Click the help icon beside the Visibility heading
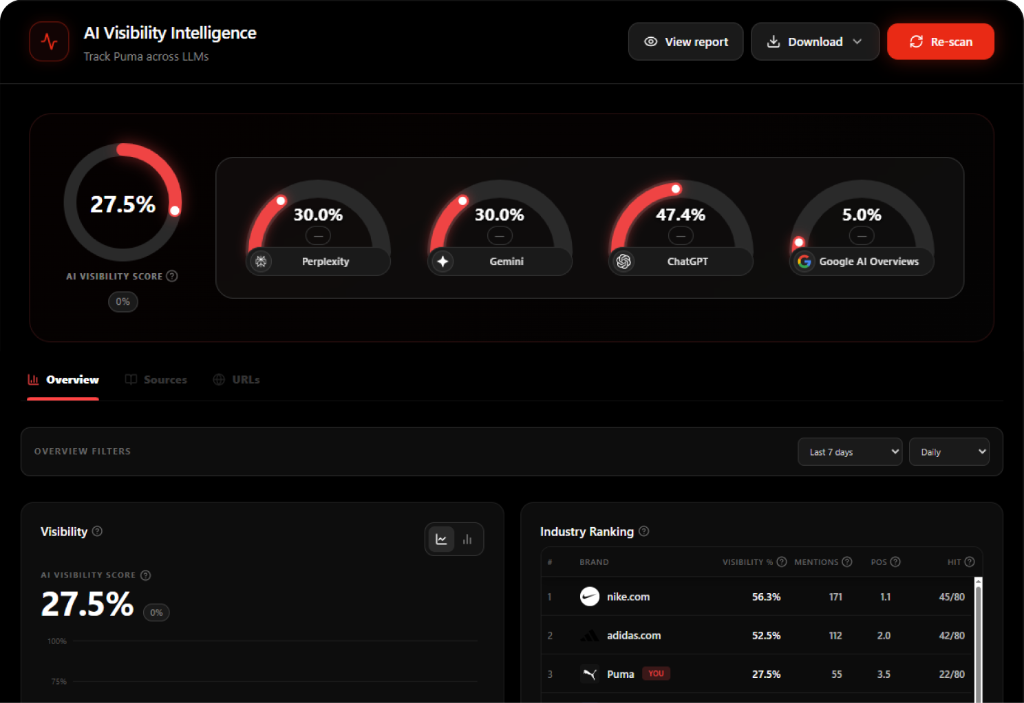 (x=97, y=531)
